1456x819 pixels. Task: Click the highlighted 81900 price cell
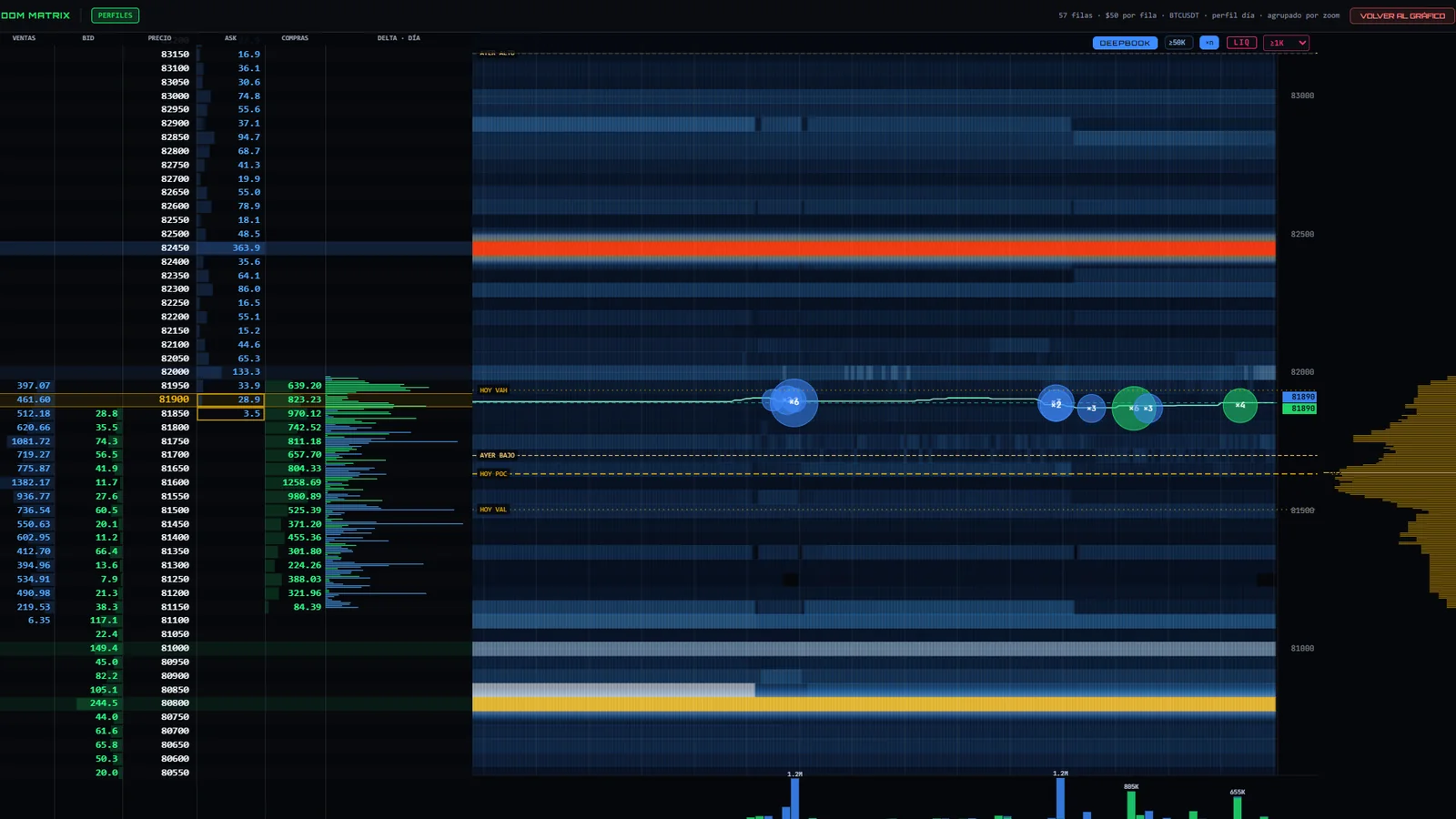point(174,399)
